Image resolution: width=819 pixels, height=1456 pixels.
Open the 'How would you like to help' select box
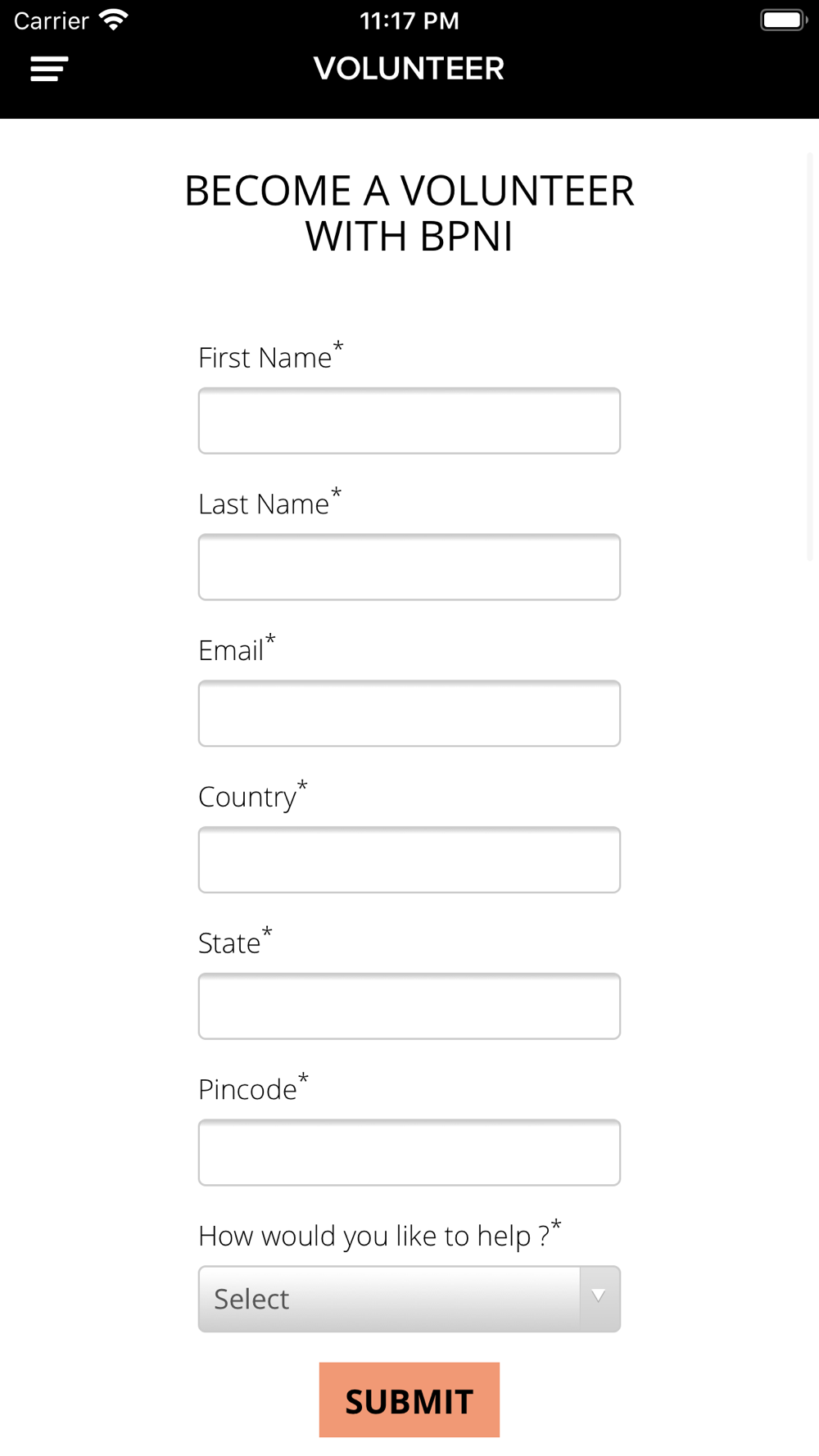click(409, 1299)
